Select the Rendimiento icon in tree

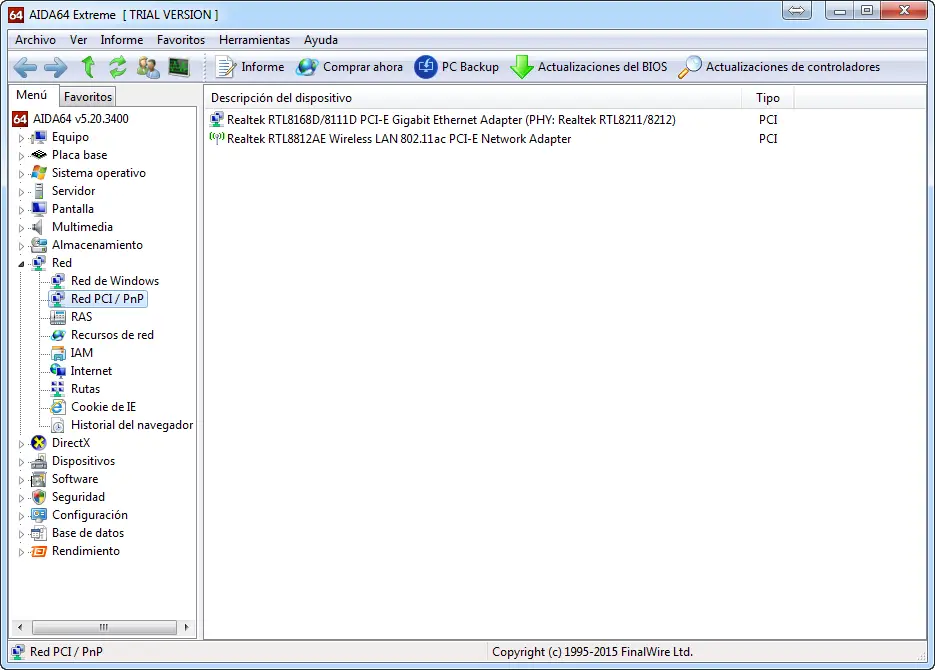[x=39, y=551]
